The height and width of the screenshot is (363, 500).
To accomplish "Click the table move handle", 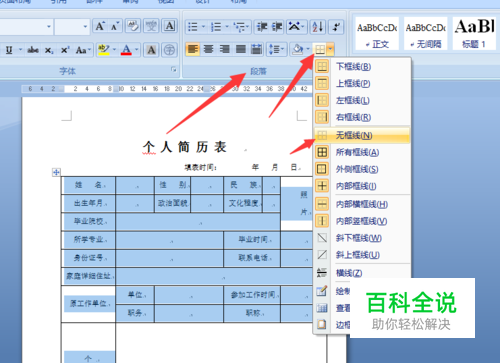I will 56,172.
